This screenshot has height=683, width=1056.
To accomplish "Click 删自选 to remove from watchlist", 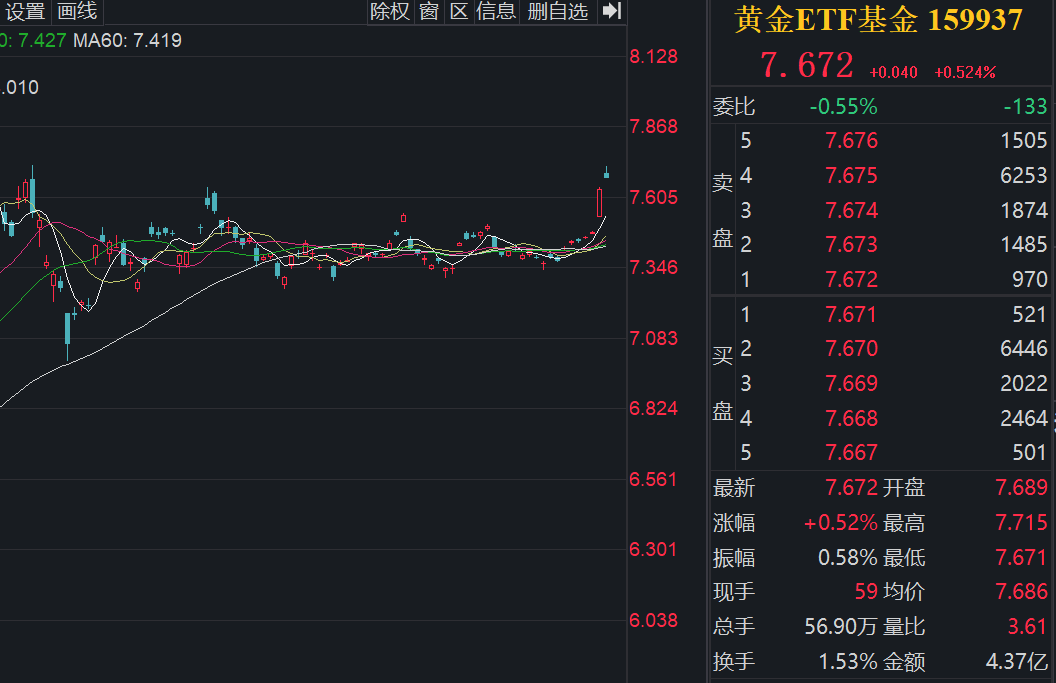I will [x=558, y=11].
